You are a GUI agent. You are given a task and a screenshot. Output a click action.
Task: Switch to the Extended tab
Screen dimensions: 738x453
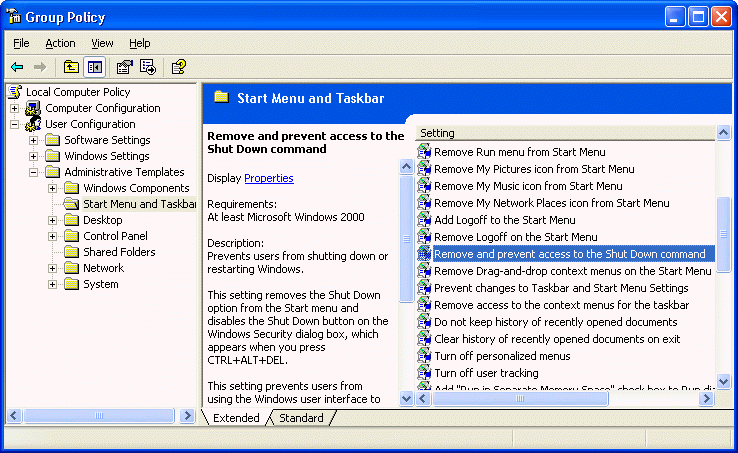(236, 418)
